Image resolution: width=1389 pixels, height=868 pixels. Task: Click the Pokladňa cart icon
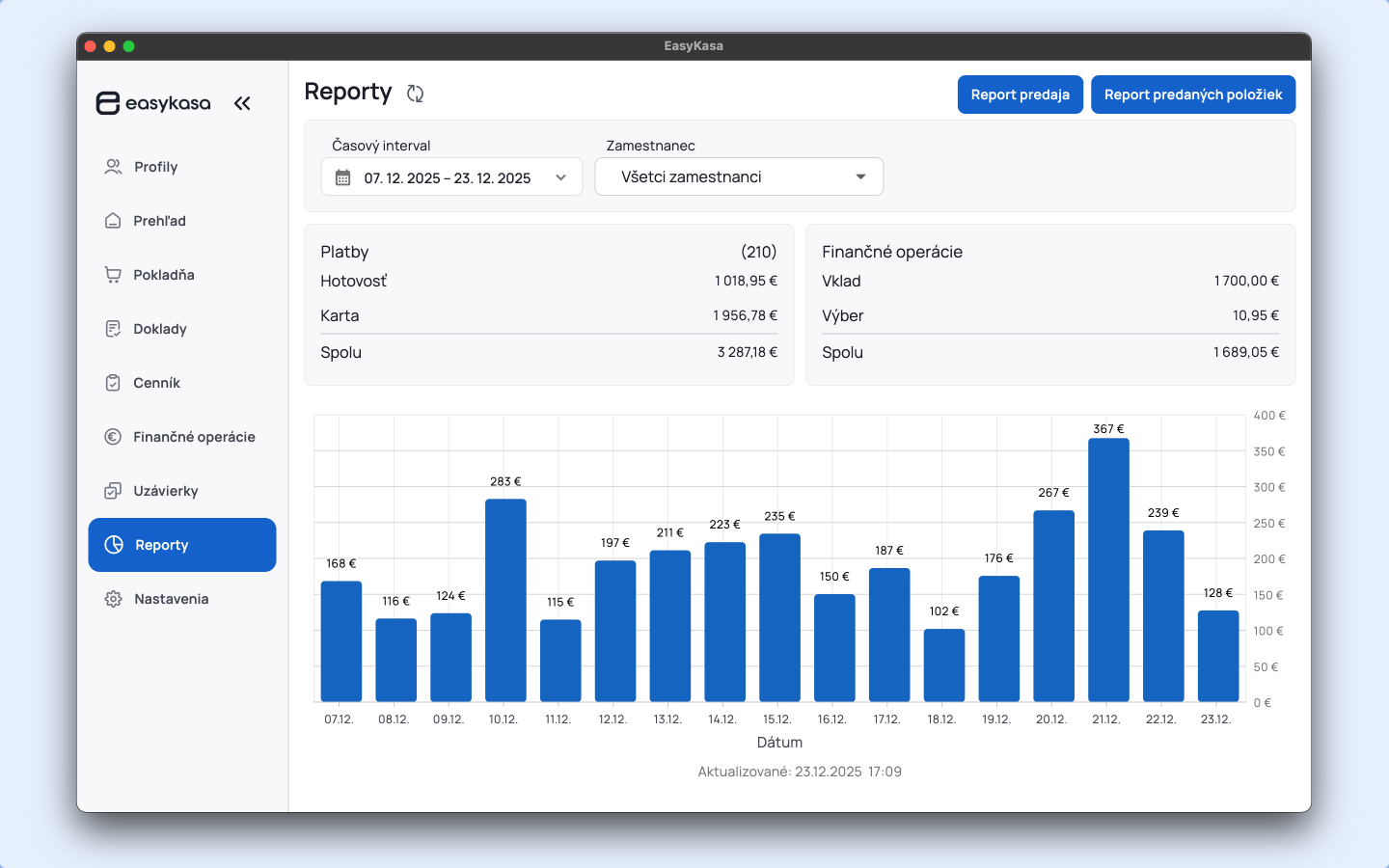pos(113,275)
